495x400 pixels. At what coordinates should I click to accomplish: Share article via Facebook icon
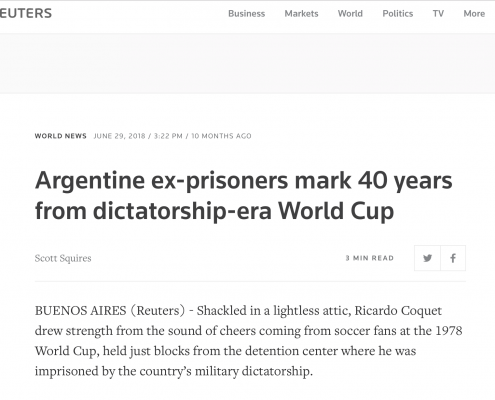(453, 258)
